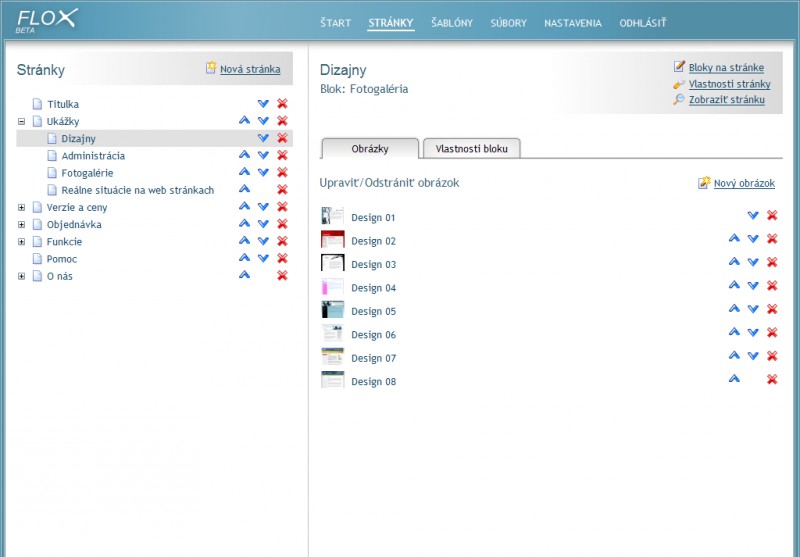This screenshot has width=800, height=557.
Task: Move Design 01 image down
Action: pos(753,215)
